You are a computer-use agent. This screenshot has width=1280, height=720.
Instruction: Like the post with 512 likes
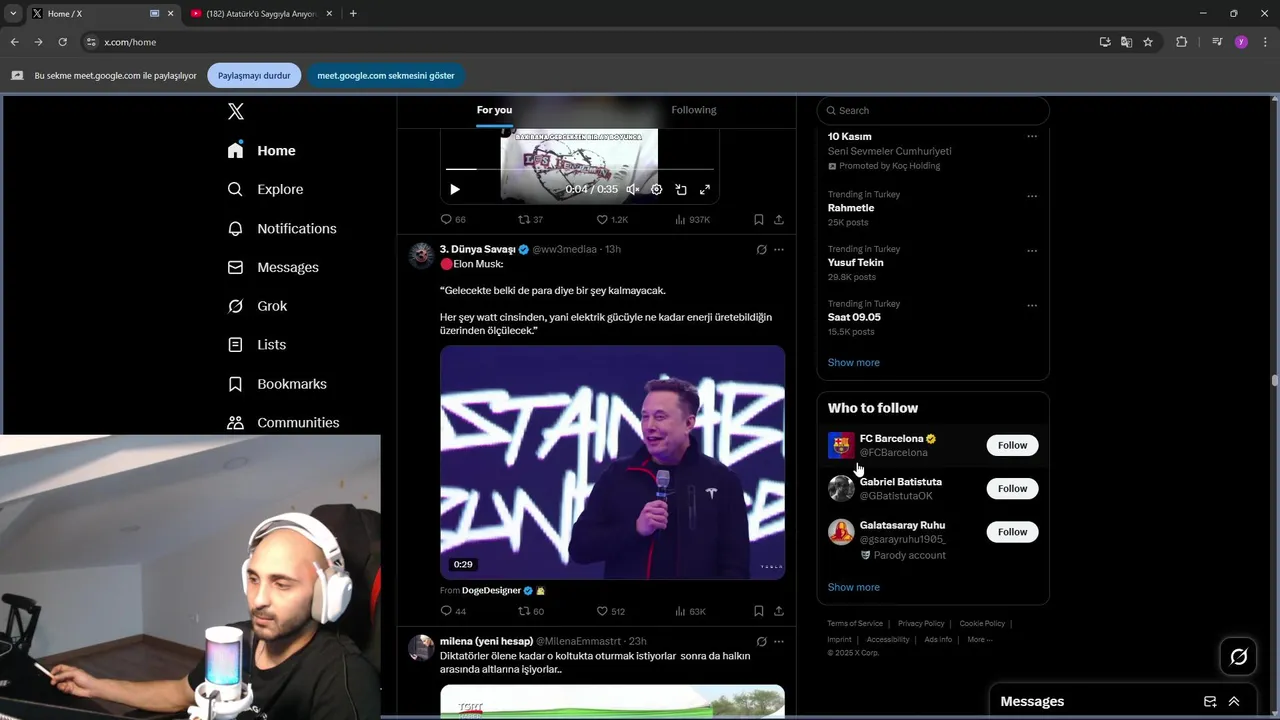[610, 611]
